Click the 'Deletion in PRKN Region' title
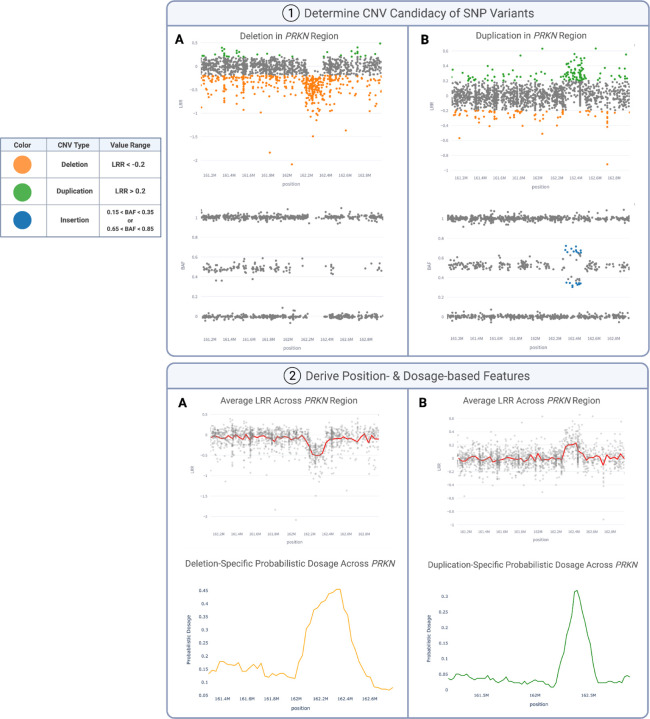Viewport: 650px width, 719px height. coord(289,36)
